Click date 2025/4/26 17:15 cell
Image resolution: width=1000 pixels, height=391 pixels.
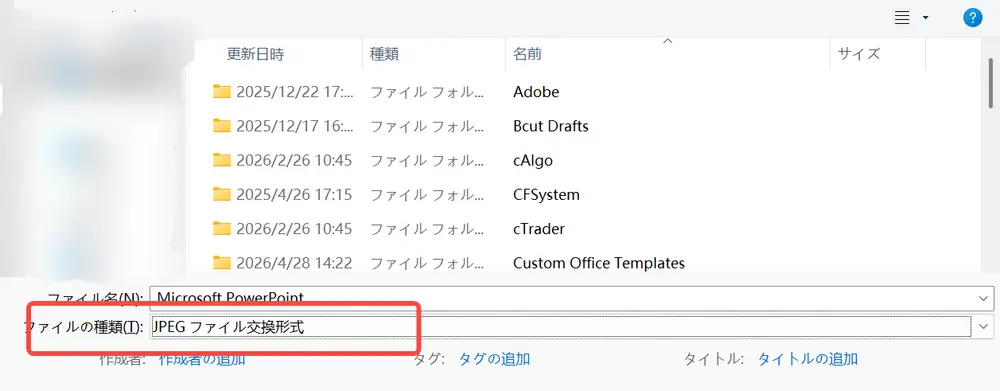pyautogui.click(x=294, y=195)
